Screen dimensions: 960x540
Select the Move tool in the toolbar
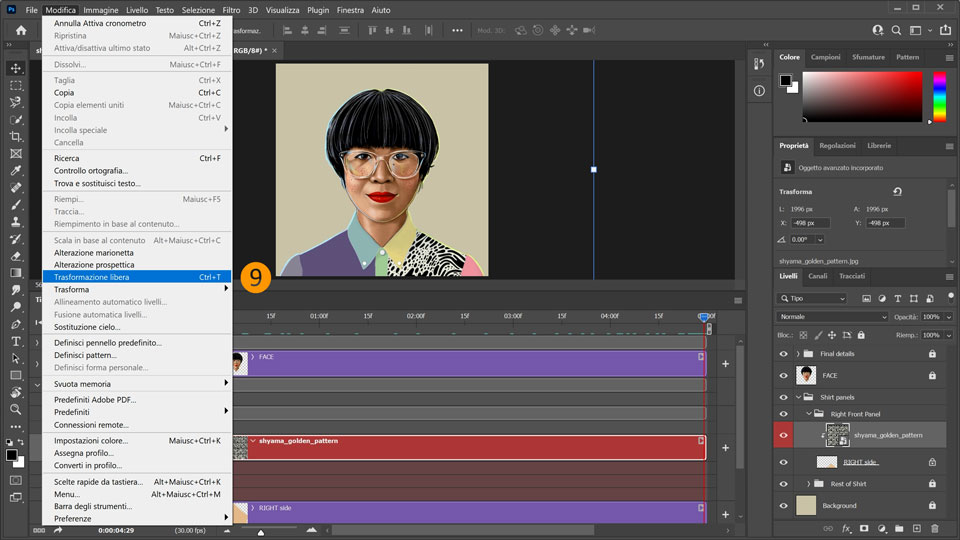[16, 68]
